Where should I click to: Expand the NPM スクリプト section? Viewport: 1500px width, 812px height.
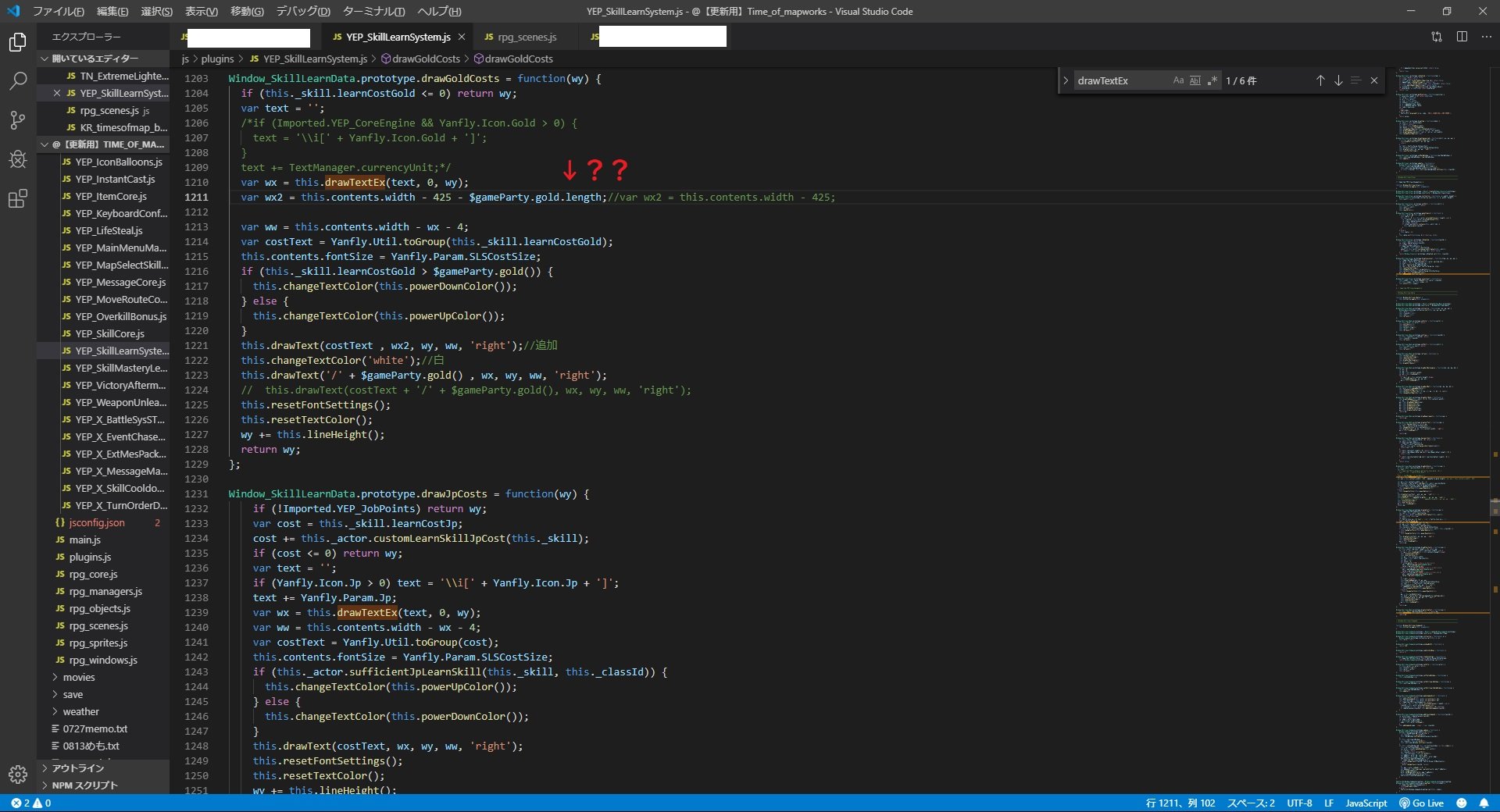[103, 785]
